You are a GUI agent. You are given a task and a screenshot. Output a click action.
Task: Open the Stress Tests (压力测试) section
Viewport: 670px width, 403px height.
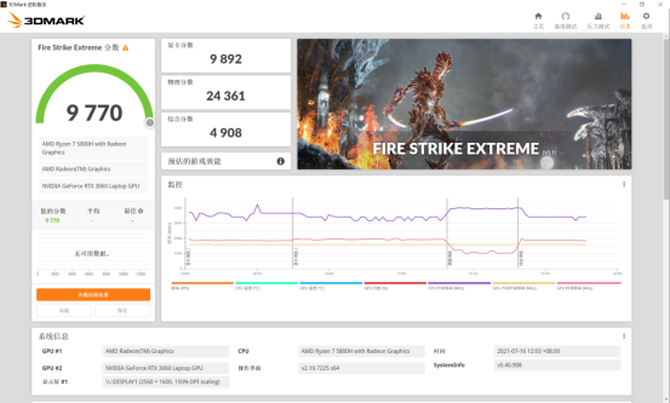tap(598, 20)
